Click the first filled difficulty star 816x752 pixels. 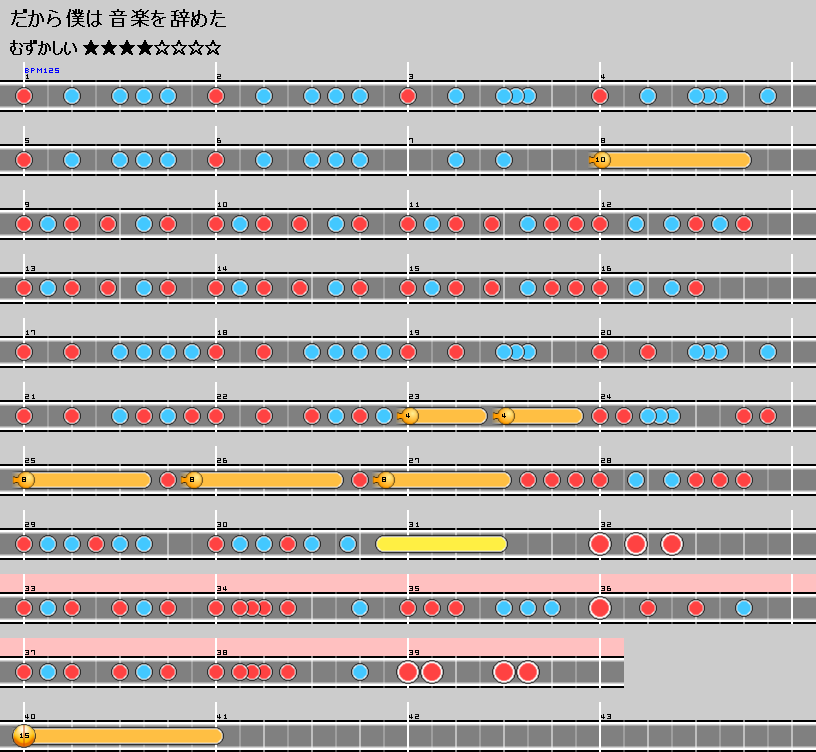pyautogui.click(x=92, y=48)
